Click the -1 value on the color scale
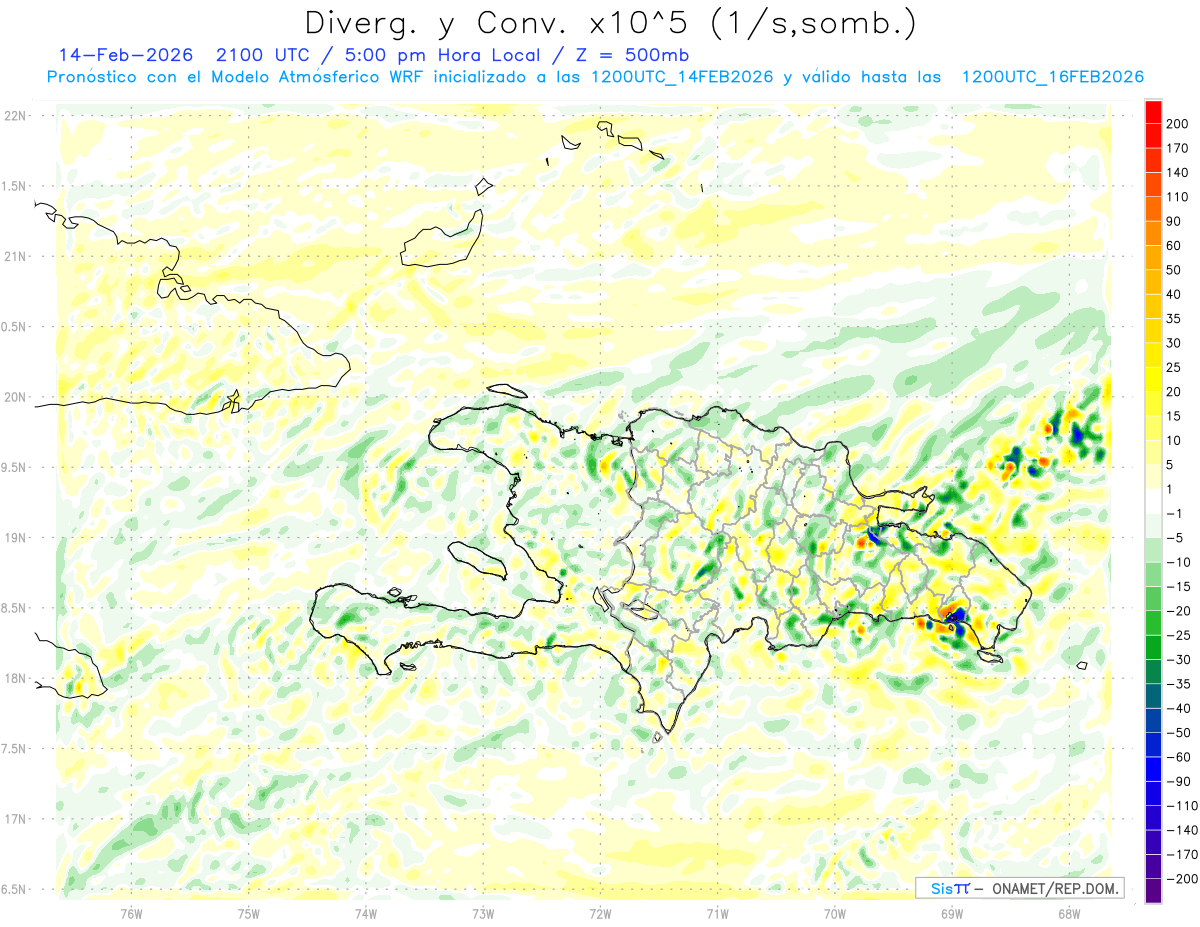The height and width of the screenshot is (927, 1200). pyautogui.click(x=1174, y=513)
